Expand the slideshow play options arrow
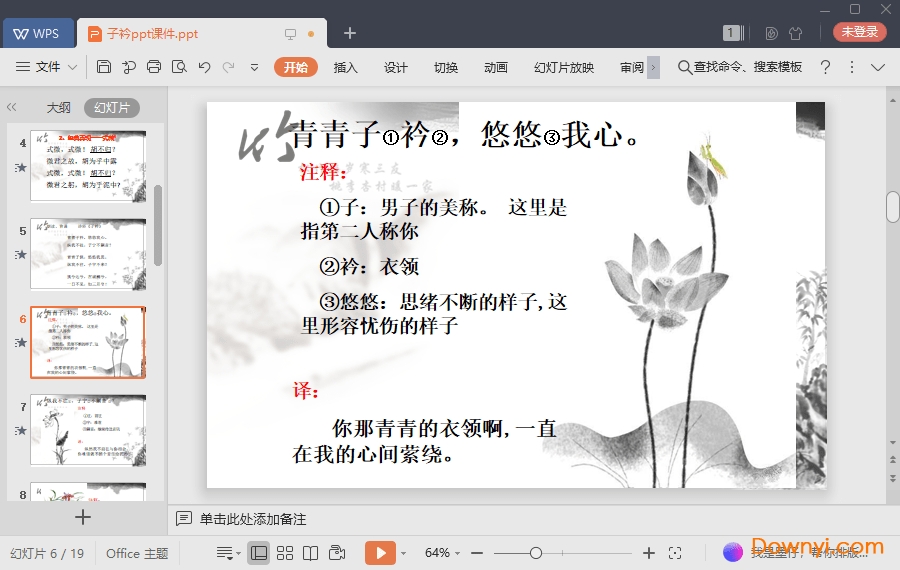This screenshot has height=570, width=900. (404, 553)
